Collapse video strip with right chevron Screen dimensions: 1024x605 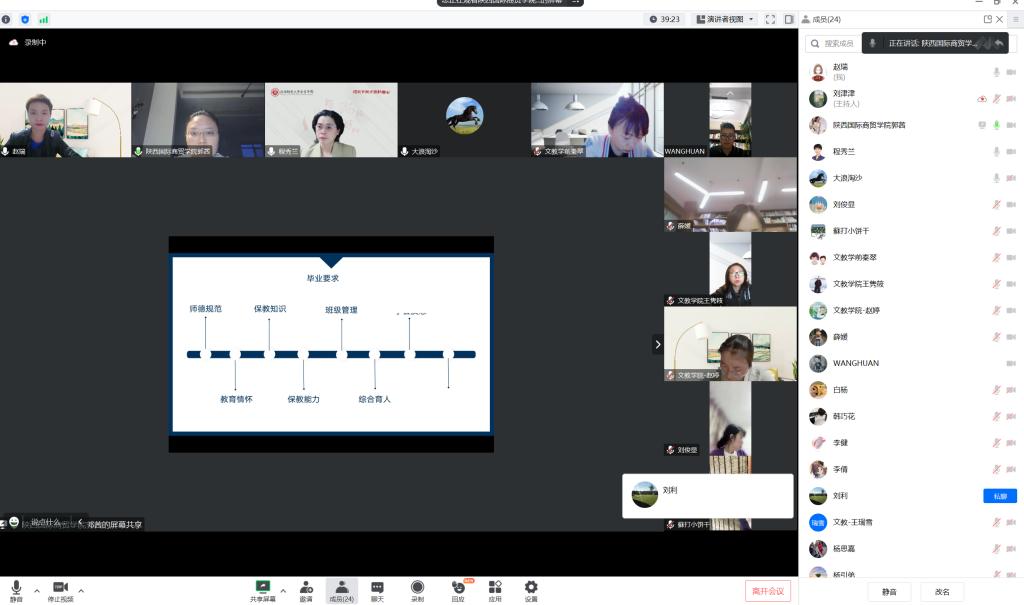coord(658,344)
